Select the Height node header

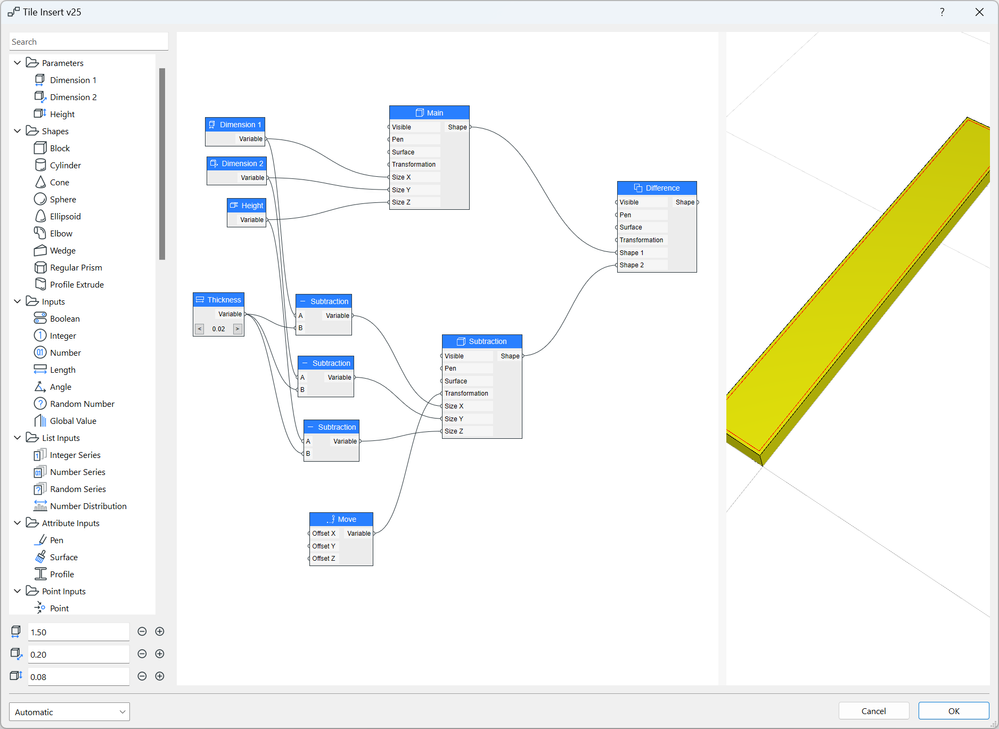pos(247,206)
